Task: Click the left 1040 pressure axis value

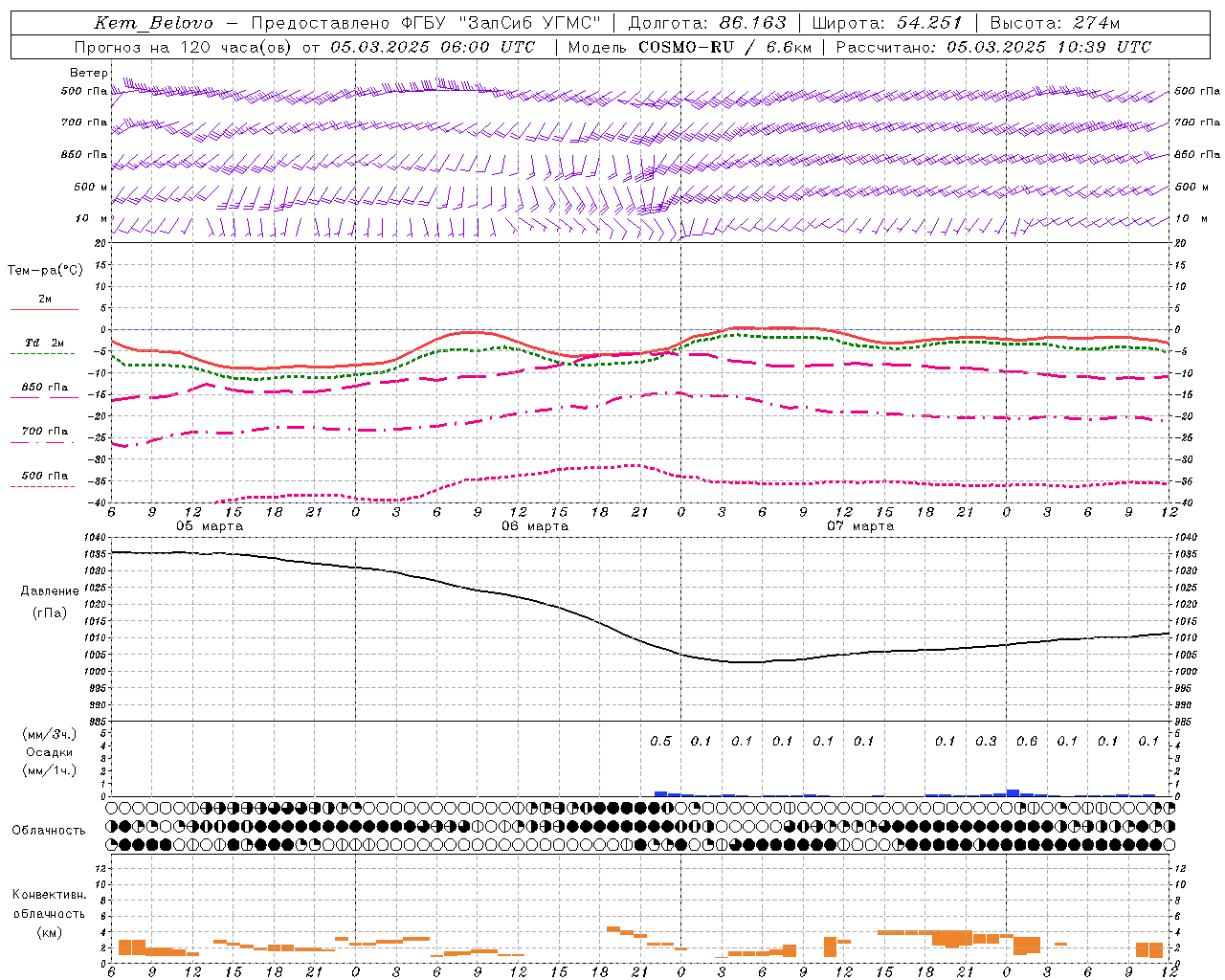Action: click(x=96, y=538)
